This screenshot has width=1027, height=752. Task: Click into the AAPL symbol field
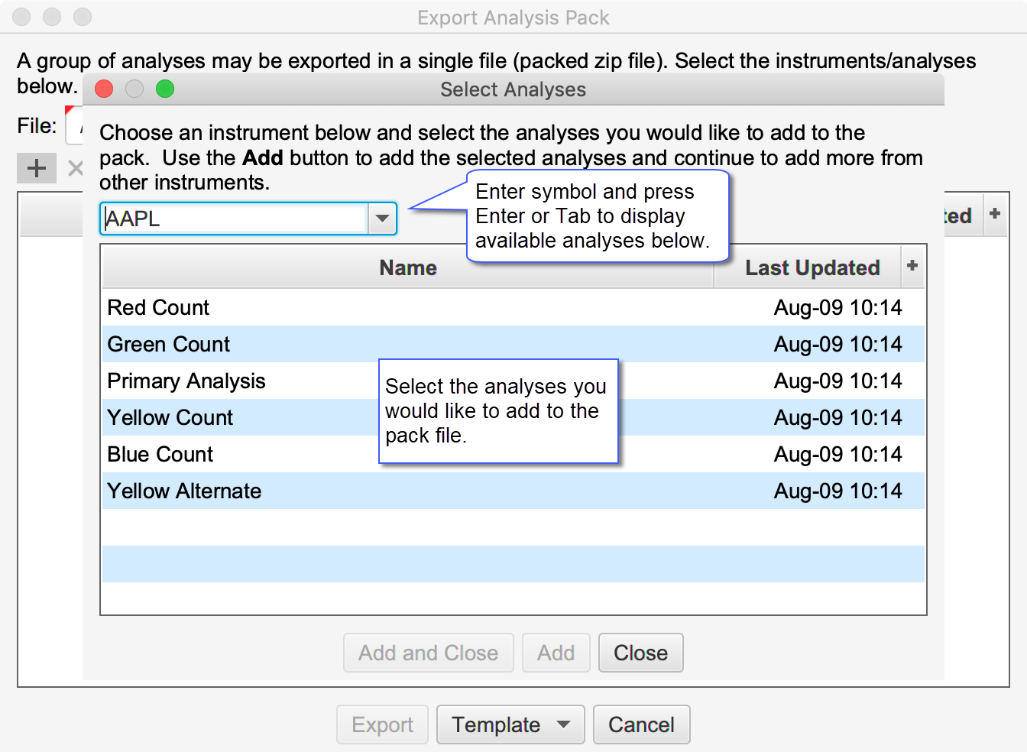point(234,219)
